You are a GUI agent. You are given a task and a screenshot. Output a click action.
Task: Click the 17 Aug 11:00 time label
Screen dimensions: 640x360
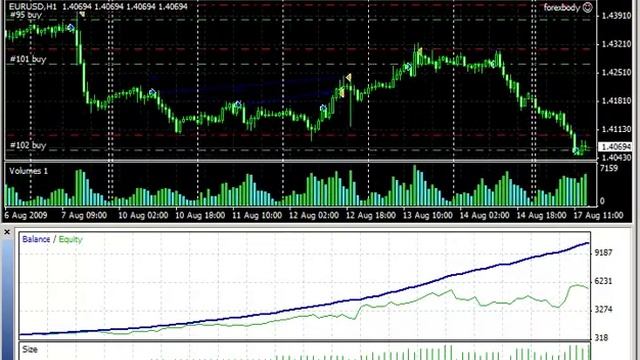click(x=598, y=215)
